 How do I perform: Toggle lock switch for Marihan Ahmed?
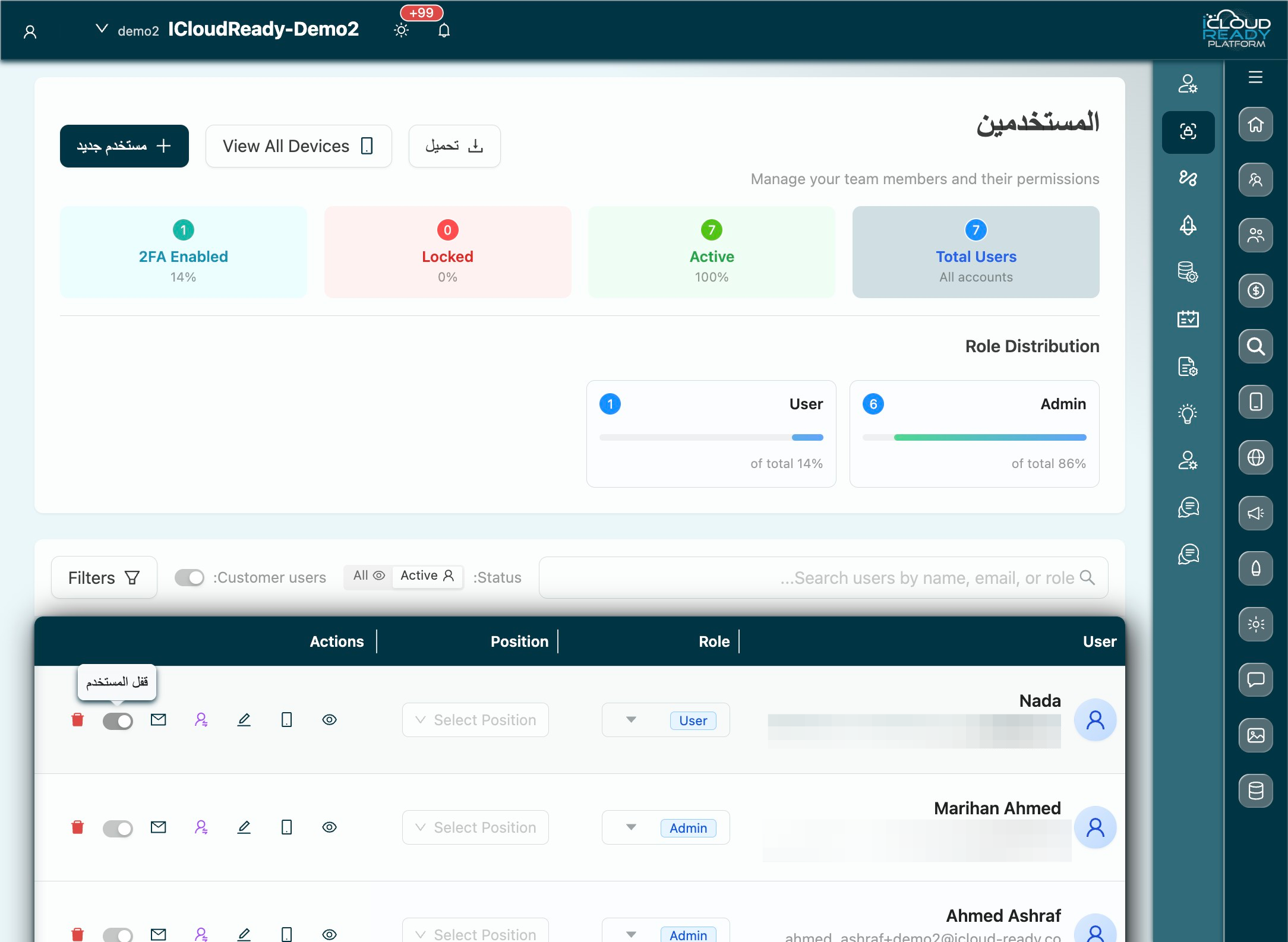(118, 829)
